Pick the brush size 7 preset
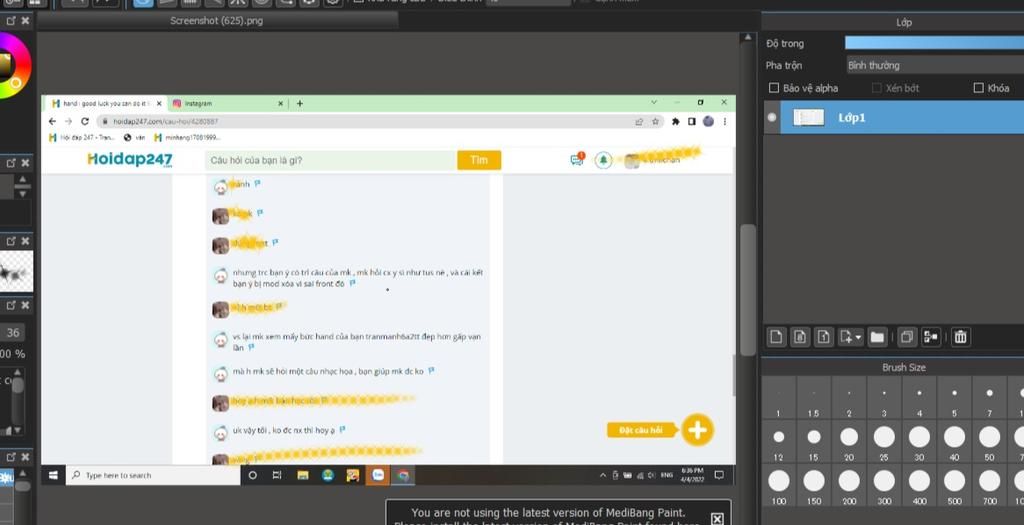1024x525 pixels. click(990, 398)
